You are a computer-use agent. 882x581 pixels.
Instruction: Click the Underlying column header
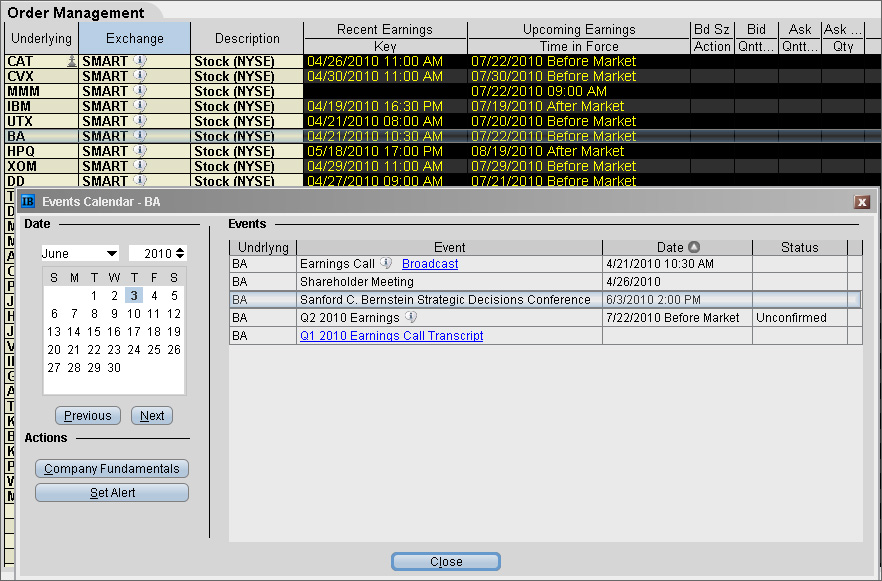[42, 38]
